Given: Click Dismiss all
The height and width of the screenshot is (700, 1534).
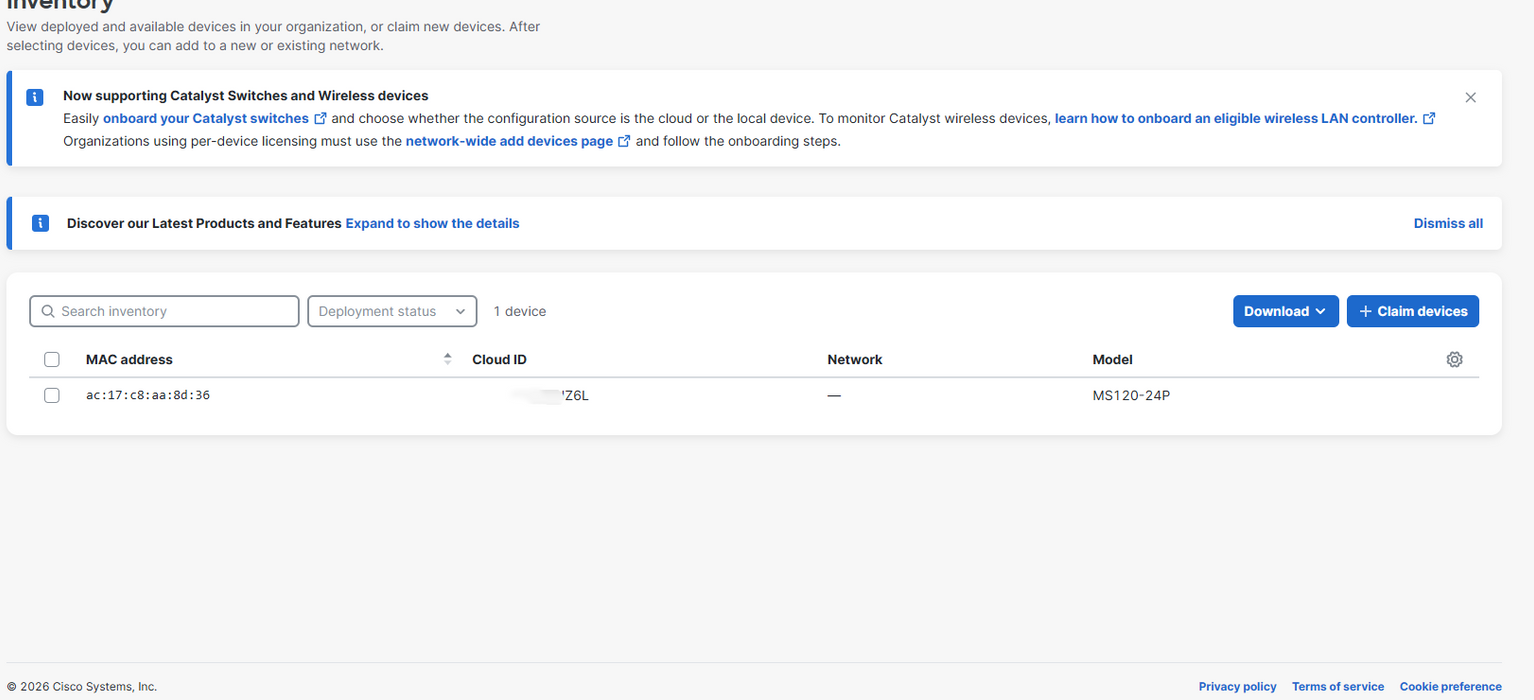Looking at the screenshot, I should (x=1448, y=223).
